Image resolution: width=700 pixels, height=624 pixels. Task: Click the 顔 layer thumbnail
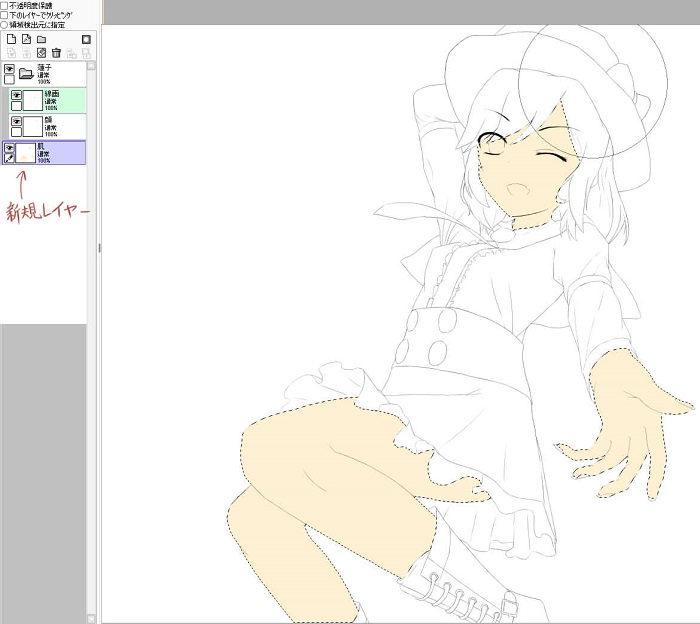pyautogui.click(x=33, y=126)
